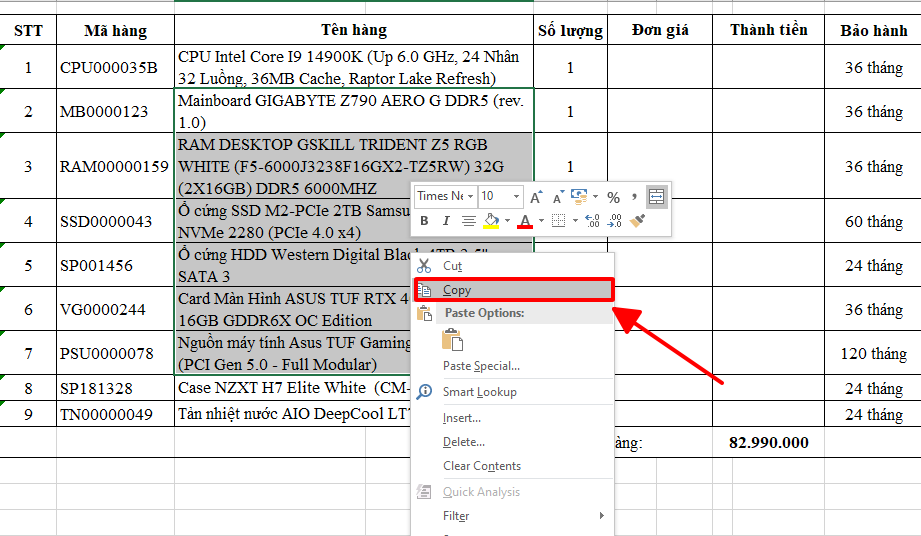Select the total value 82.990.000
Image resolution: width=921 pixels, height=536 pixels.
[x=768, y=442]
